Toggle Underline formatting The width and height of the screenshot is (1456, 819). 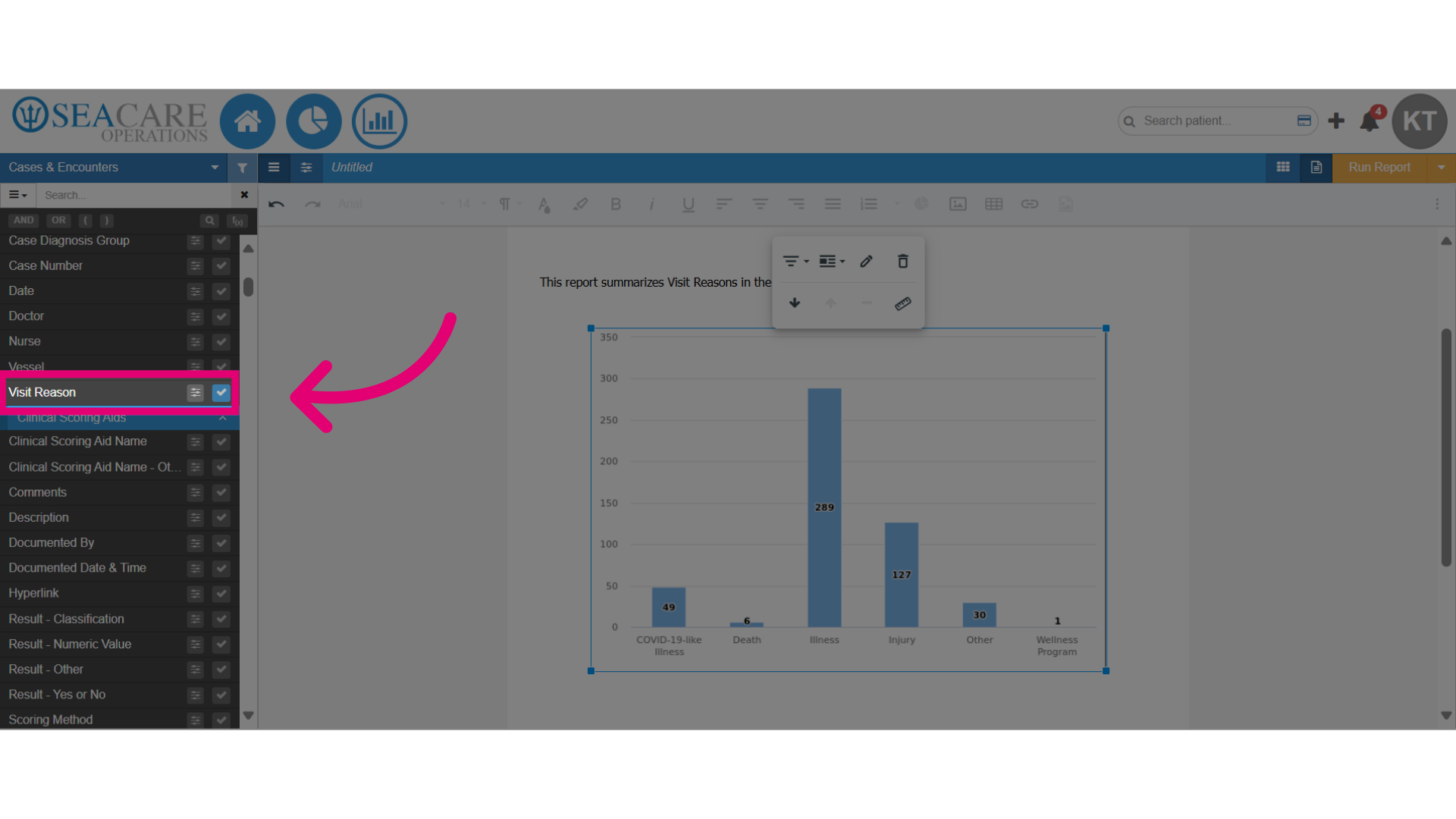pyautogui.click(x=688, y=204)
